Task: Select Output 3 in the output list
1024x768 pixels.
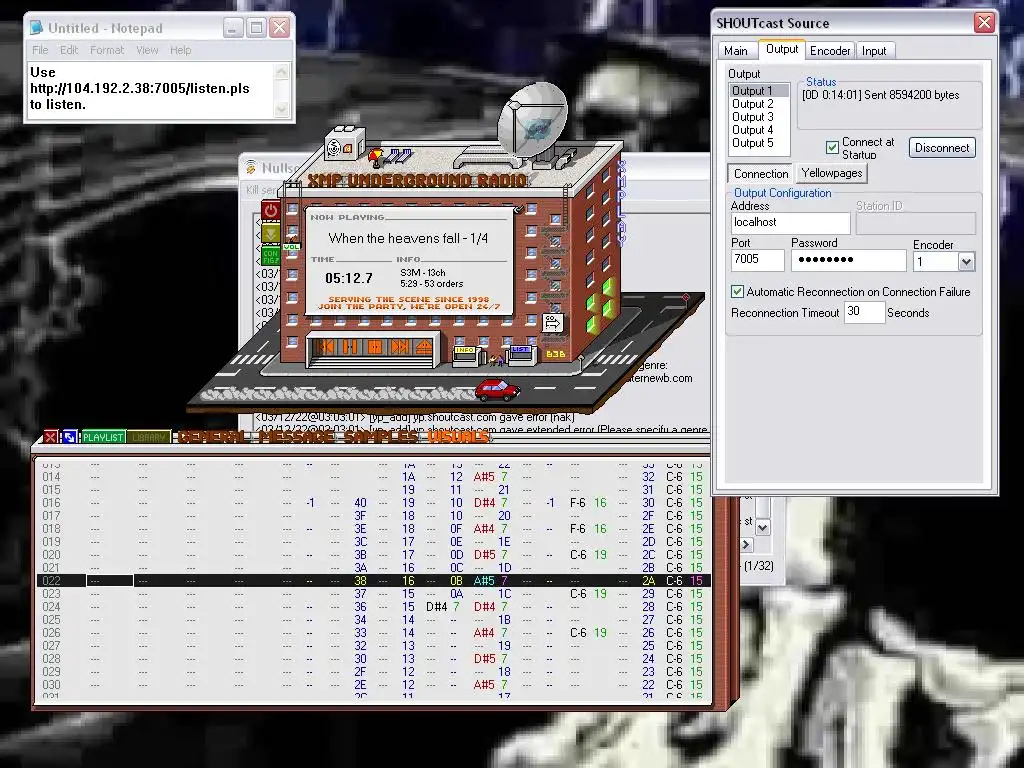Action: click(759, 117)
